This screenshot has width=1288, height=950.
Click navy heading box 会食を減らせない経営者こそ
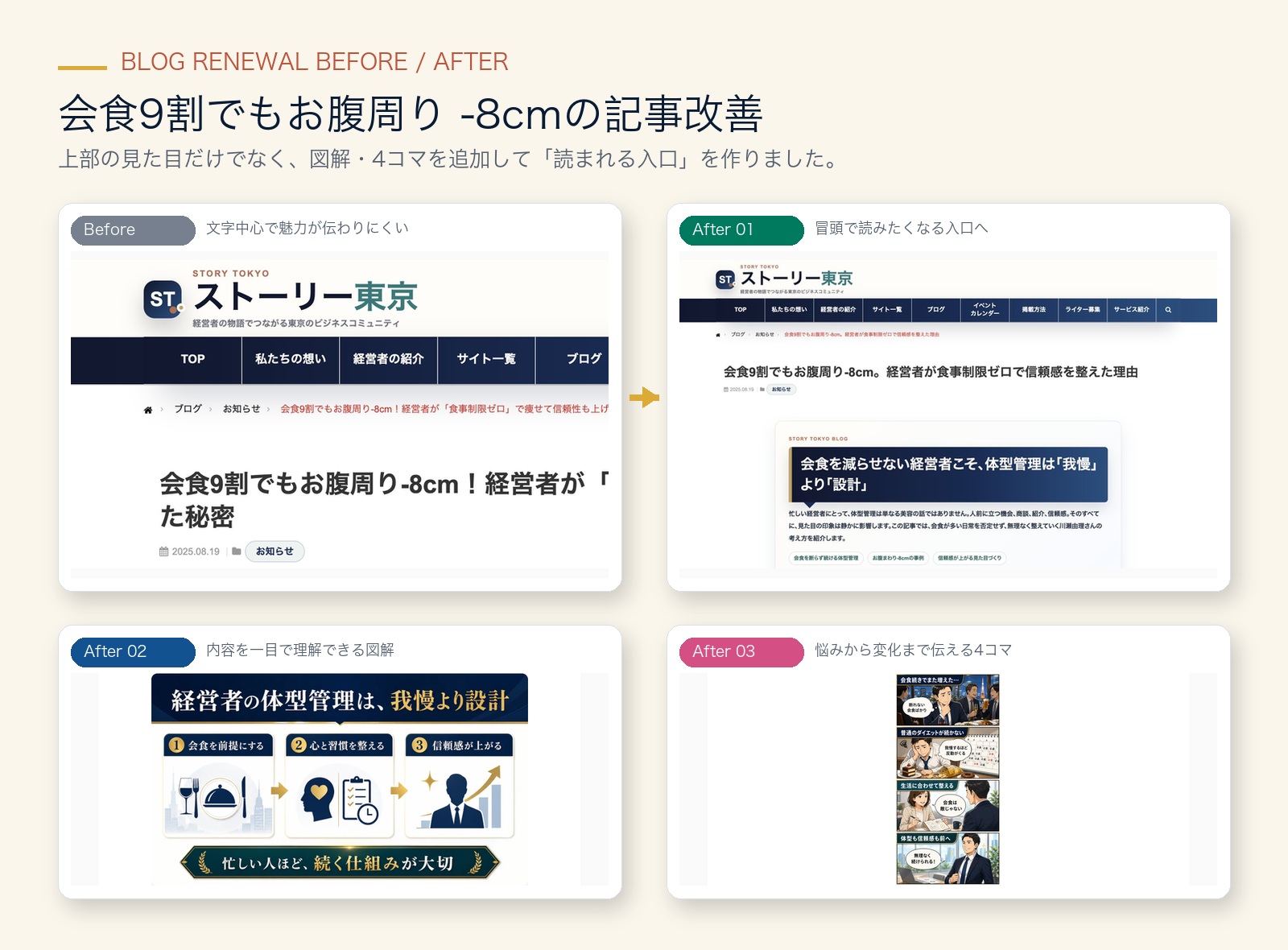[948, 474]
